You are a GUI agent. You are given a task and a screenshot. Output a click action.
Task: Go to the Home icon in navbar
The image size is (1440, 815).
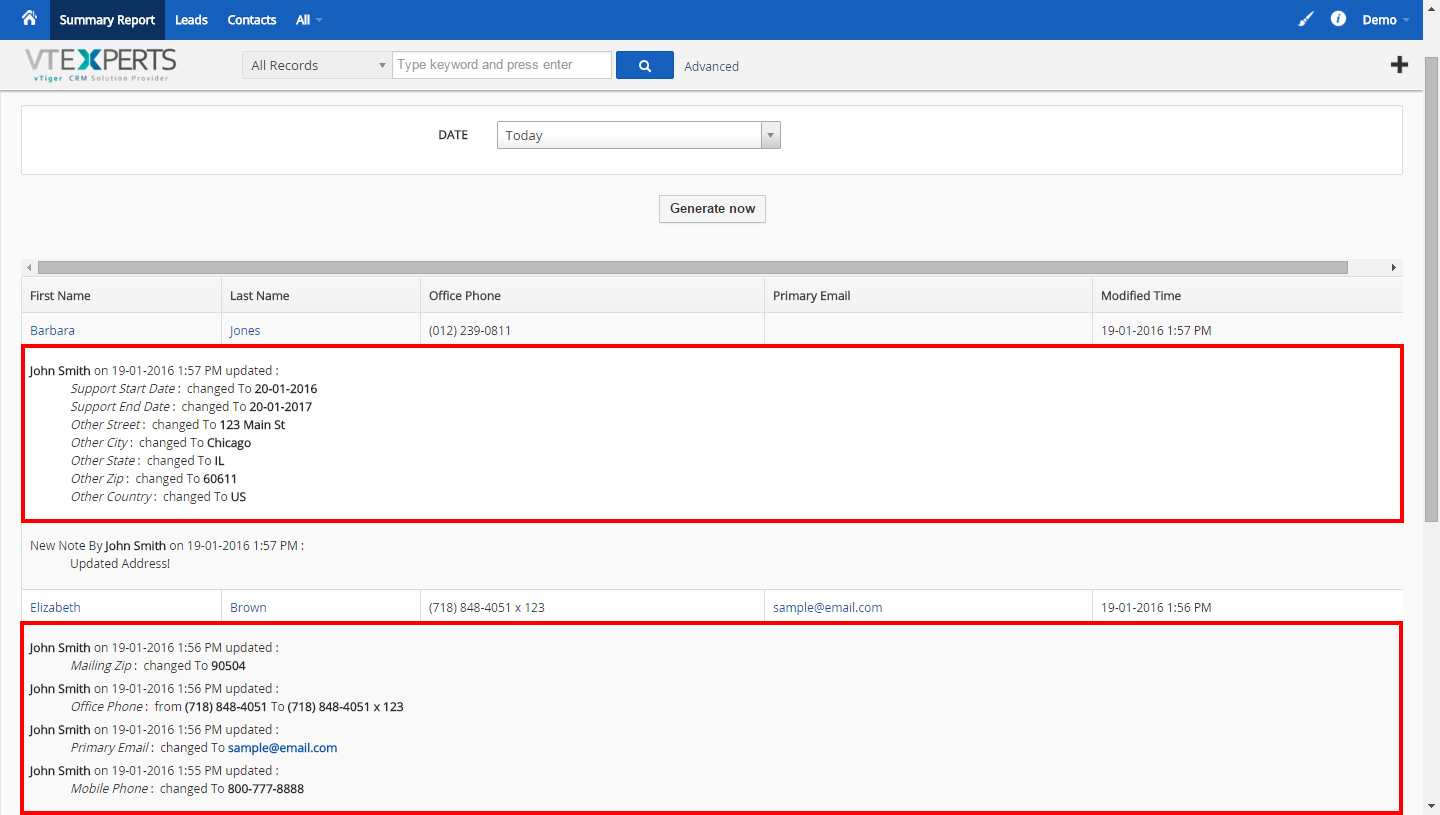[x=29, y=19]
